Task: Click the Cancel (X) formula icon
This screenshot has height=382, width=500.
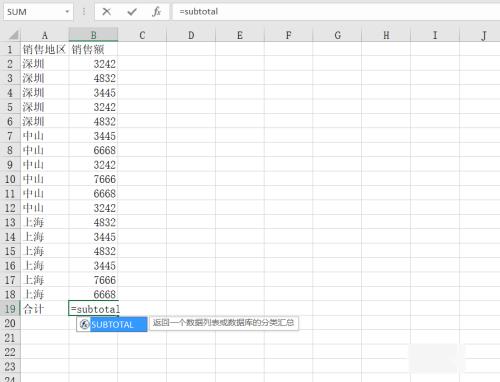Action: pos(107,12)
